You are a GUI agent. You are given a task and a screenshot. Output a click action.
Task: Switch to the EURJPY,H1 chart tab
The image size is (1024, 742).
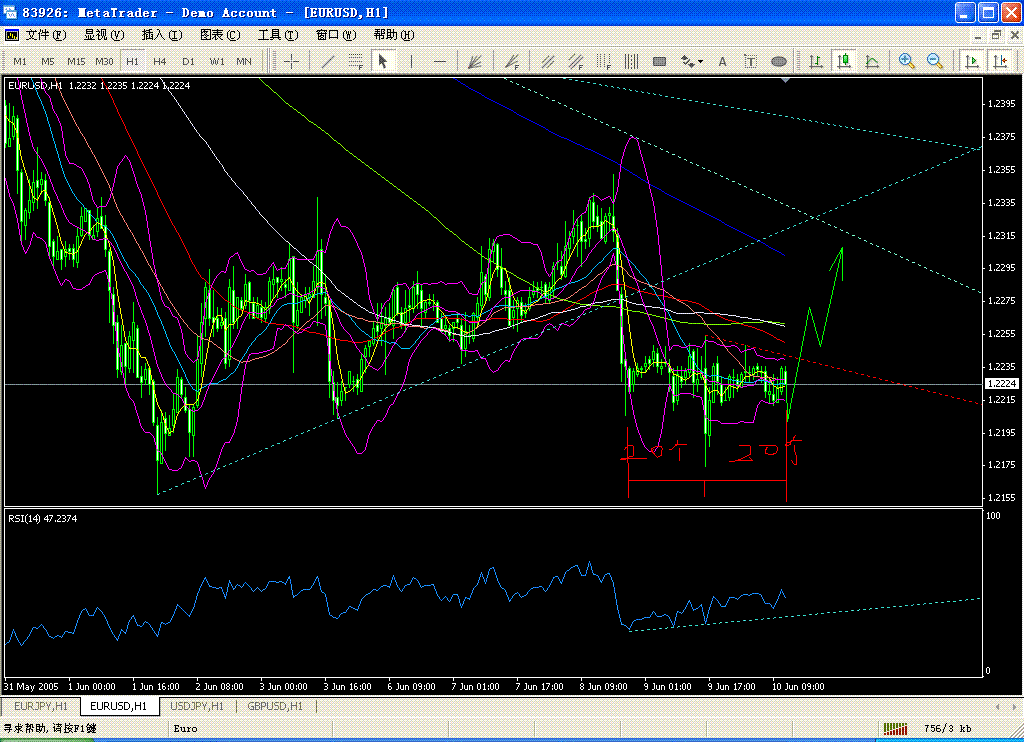coord(41,706)
